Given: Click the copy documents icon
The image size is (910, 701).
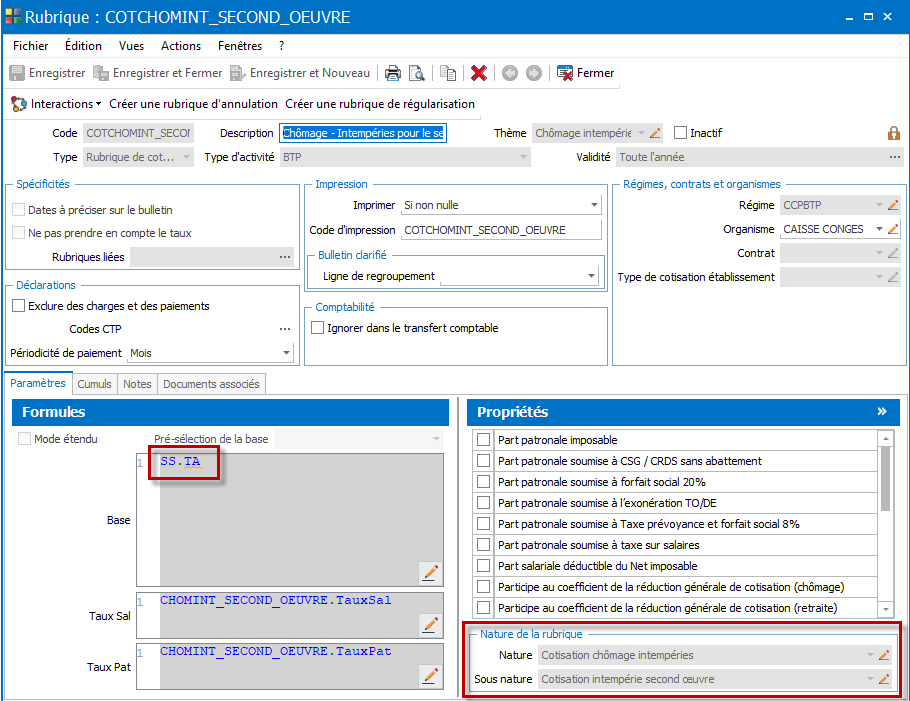Looking at the screenshot, I should (447, 73).
